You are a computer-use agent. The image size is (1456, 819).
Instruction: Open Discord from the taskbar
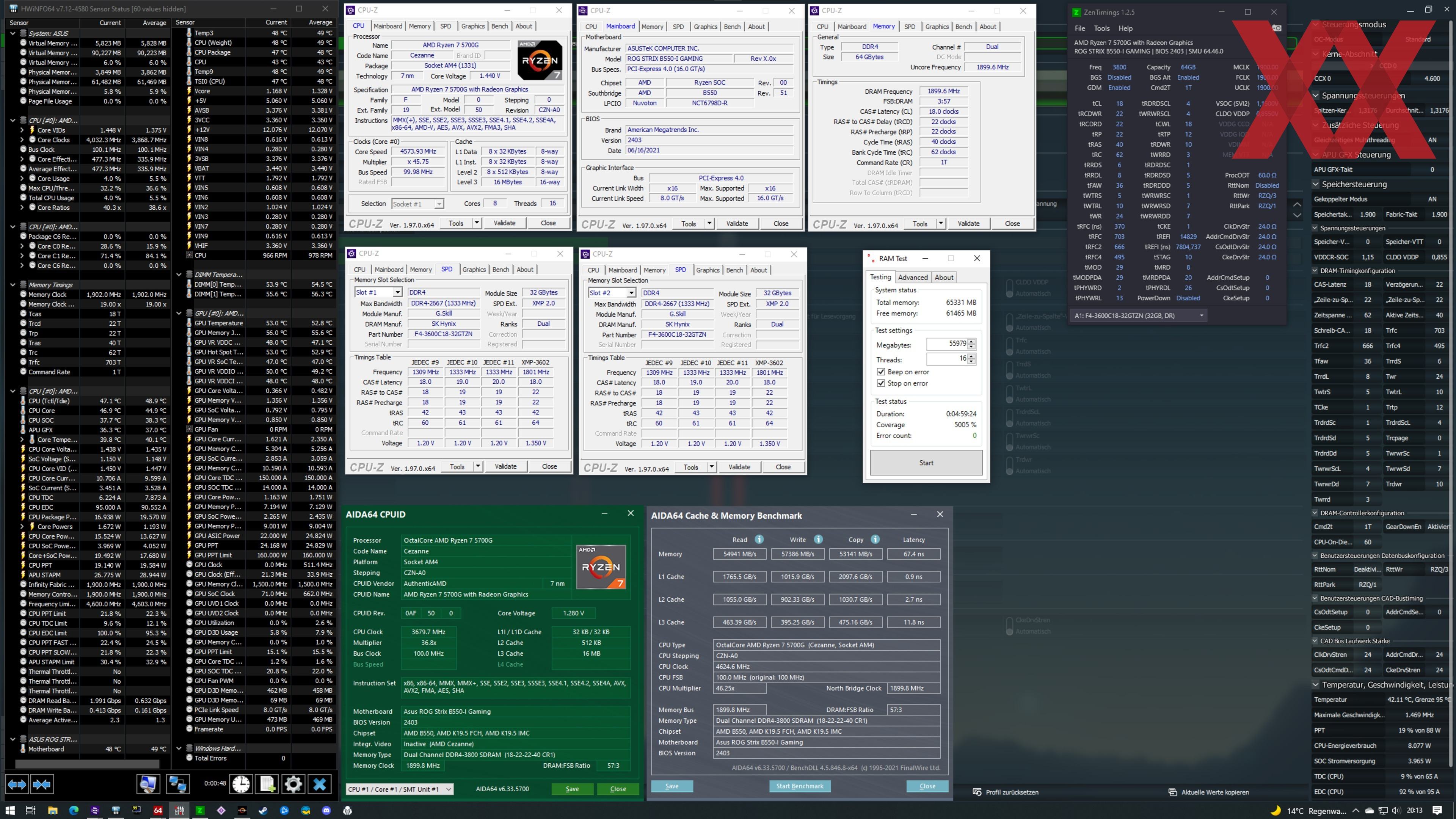click(327, 810)
